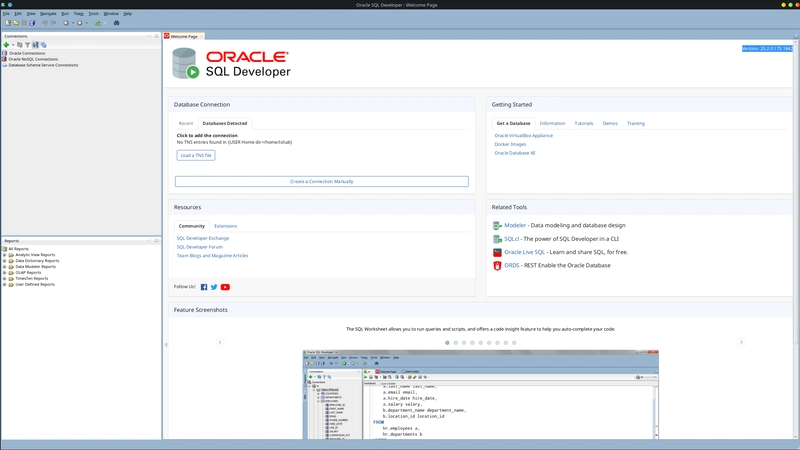
Task: Click the Undo toolbar icon
Action: (45, 23)
